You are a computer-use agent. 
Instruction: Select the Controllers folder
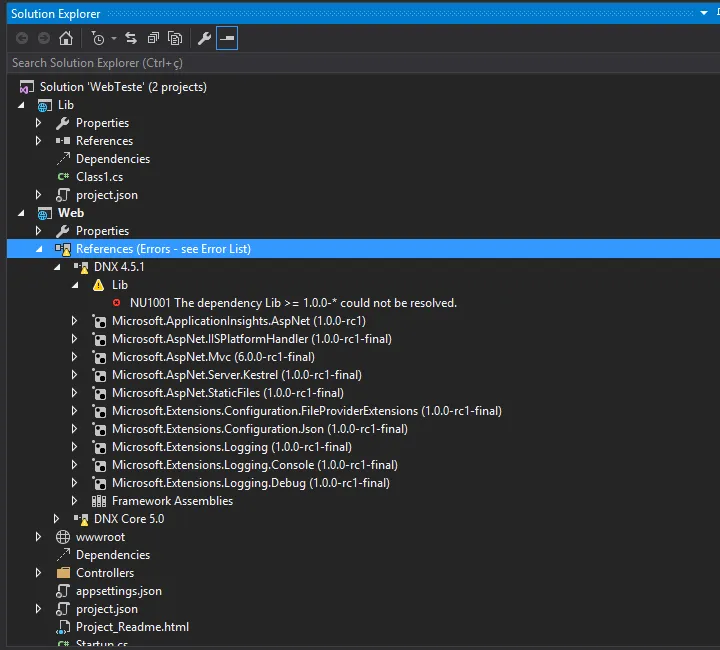[104, 573]
